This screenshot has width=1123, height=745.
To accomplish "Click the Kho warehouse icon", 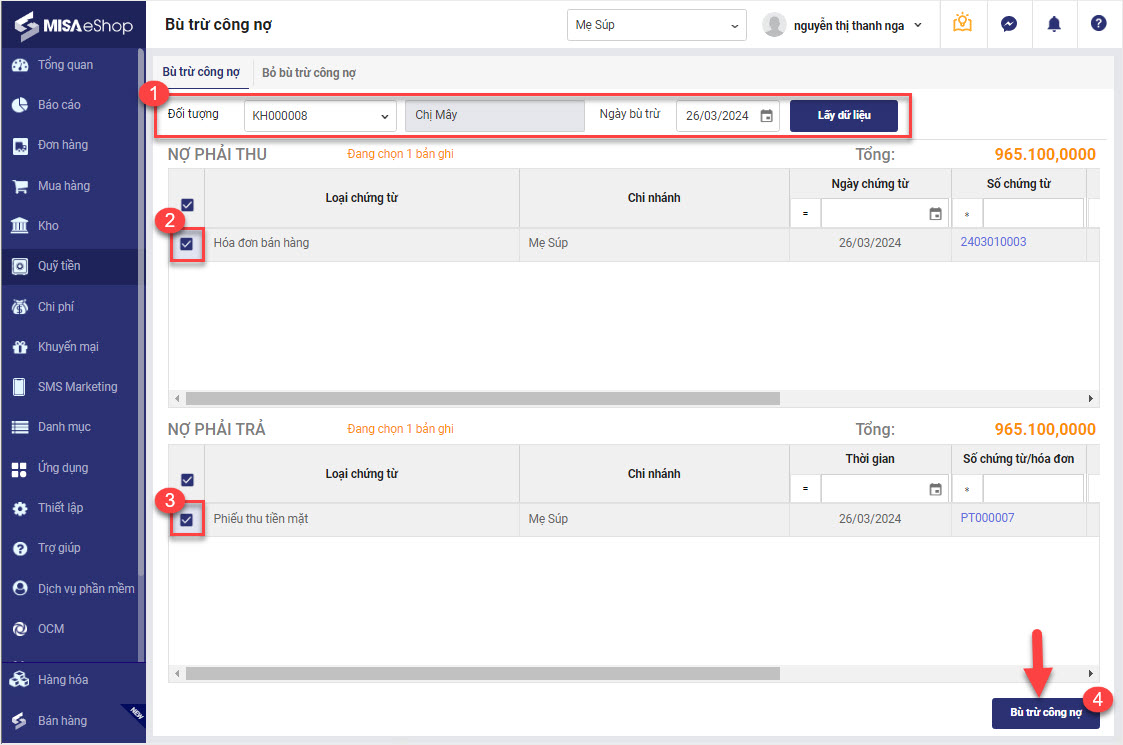I will pyautogui.click(x=19, y=226).
